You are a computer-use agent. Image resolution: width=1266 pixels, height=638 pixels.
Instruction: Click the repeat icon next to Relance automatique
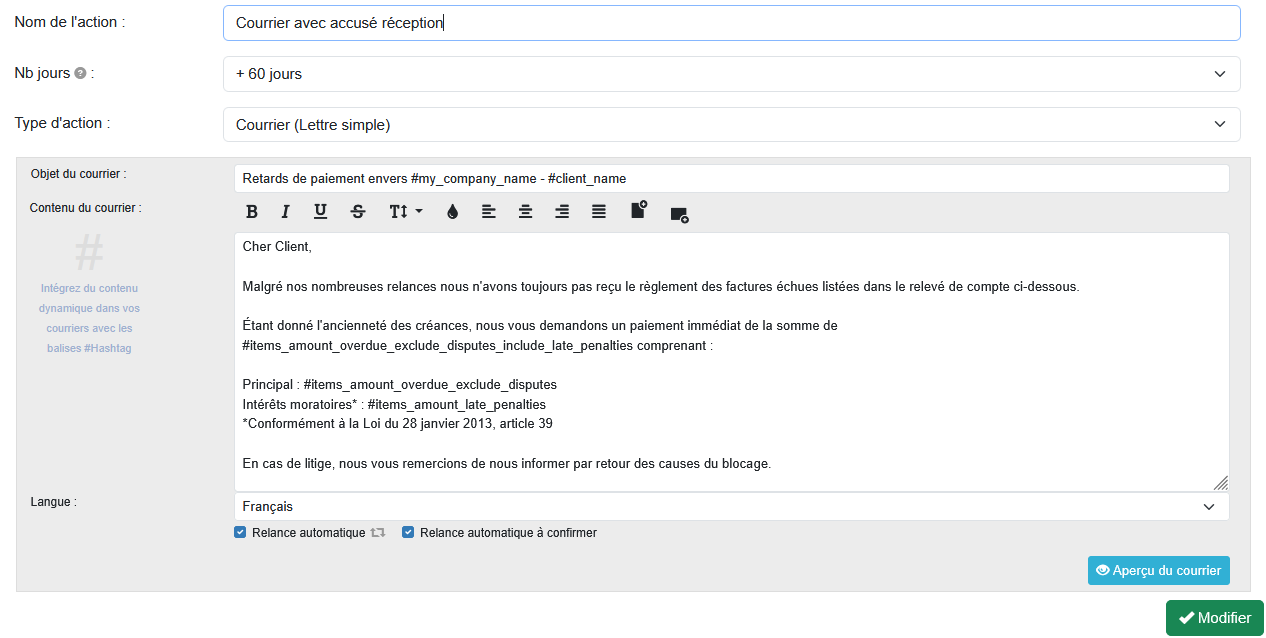coord(377,532)
